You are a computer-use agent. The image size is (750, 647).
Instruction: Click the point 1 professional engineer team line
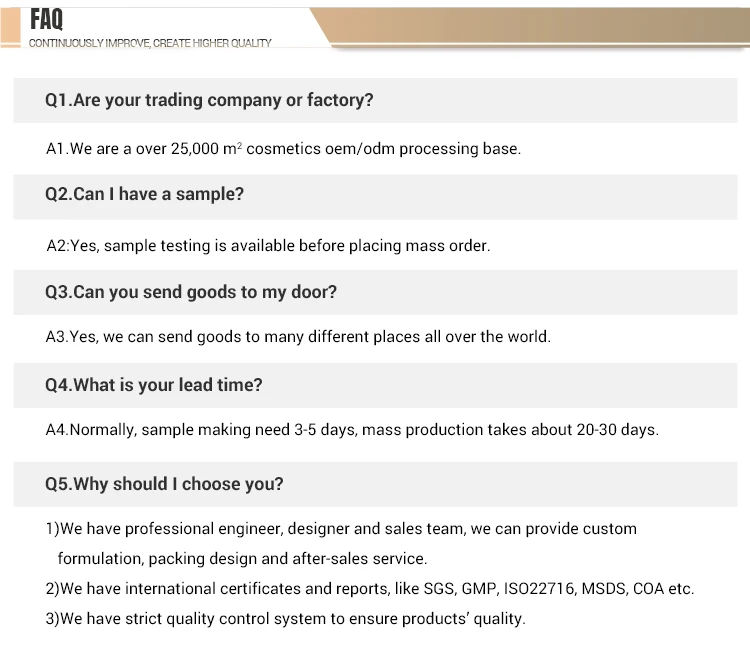[341, 529]
